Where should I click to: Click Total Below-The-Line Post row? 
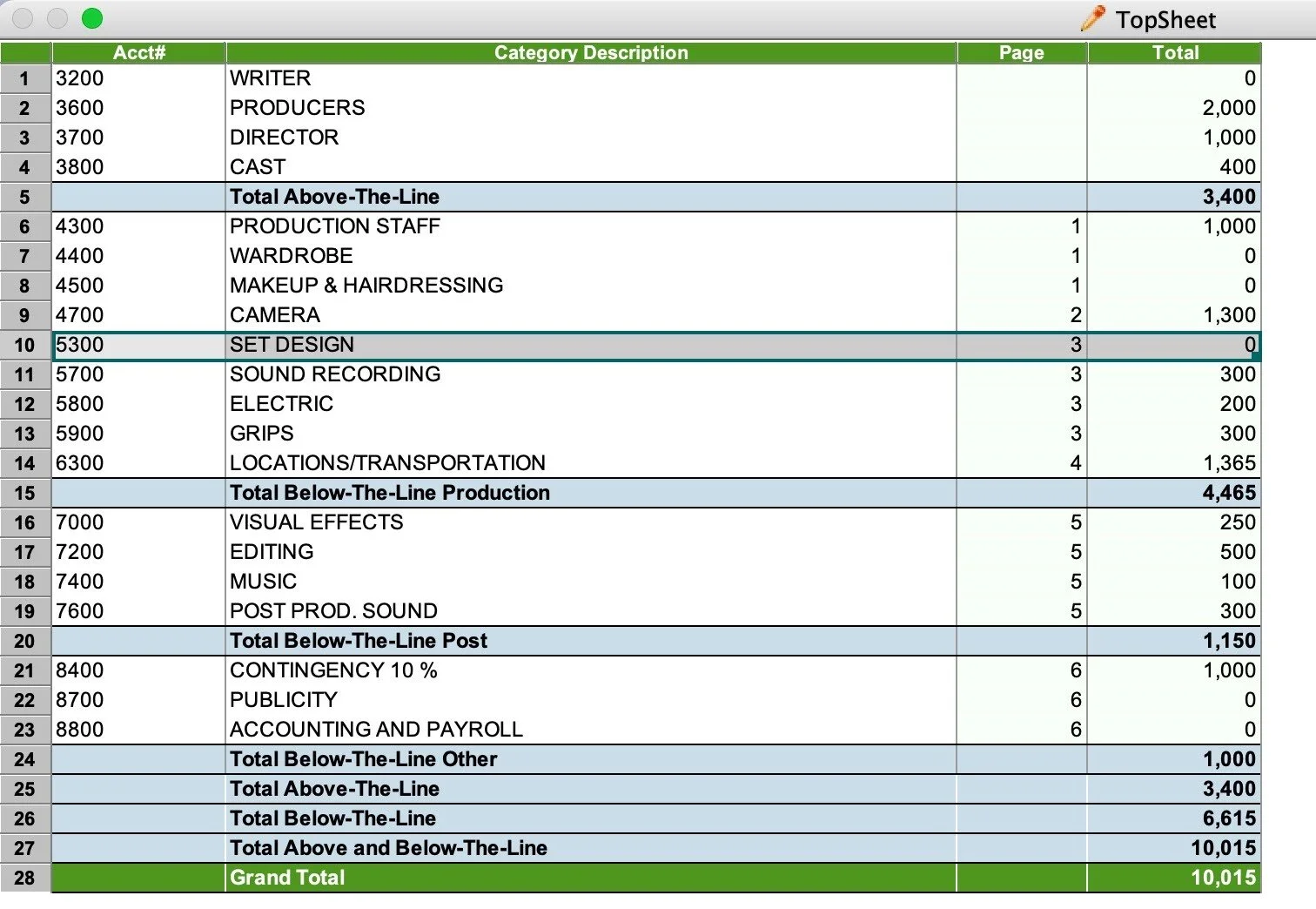click(656, 641)
